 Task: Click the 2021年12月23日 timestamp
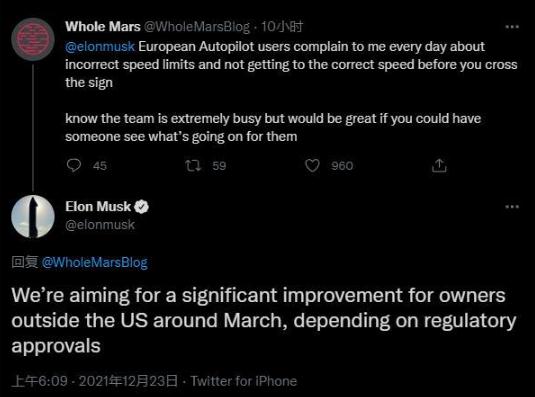[128, 381]
